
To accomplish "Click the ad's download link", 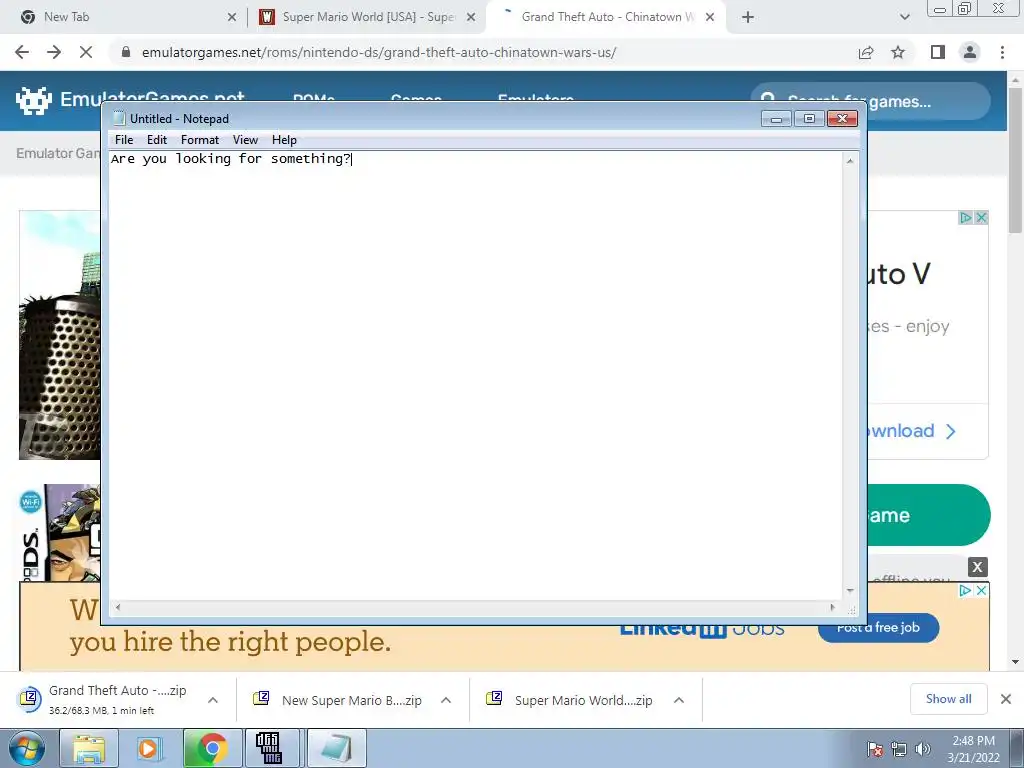I will [x=911, y=431].
